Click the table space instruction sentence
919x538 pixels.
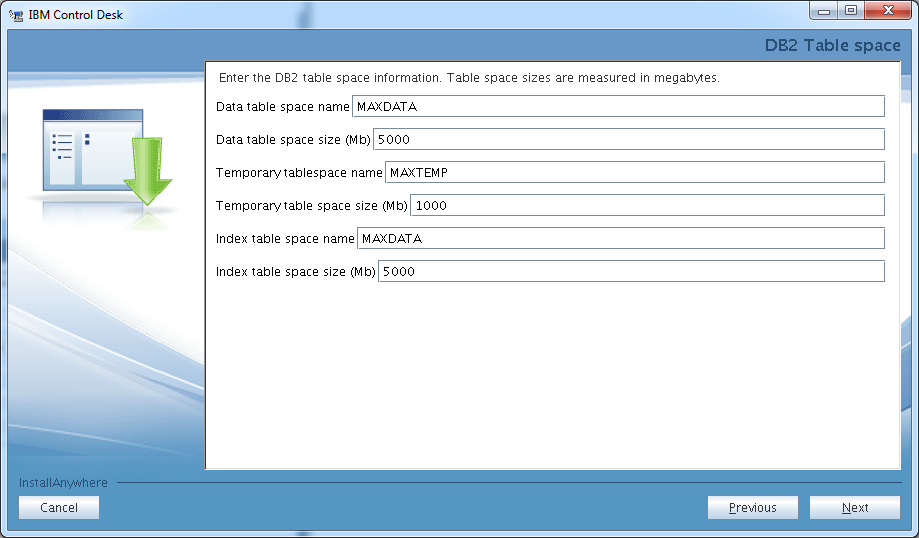click(x=469, y=78)
